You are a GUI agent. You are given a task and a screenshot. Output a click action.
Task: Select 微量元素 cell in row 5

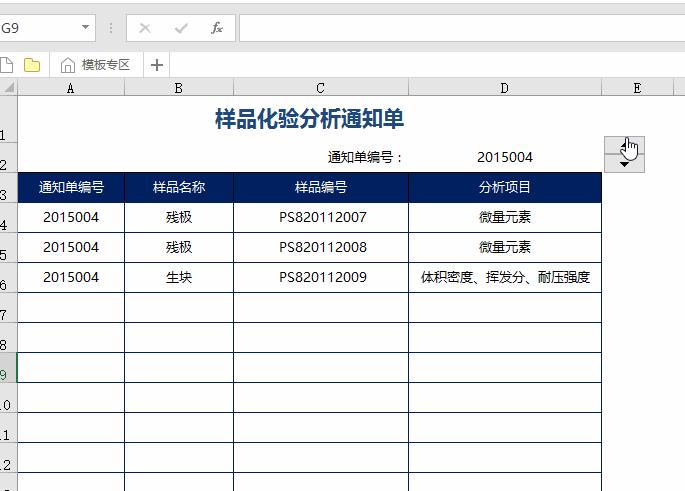click(505, 247)
